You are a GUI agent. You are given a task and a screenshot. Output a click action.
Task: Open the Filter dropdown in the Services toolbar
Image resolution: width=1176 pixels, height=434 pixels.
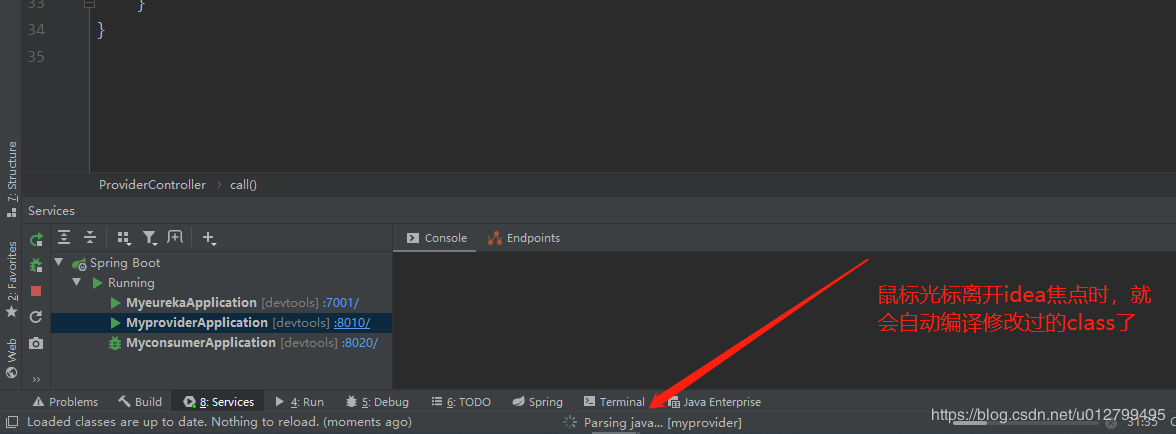[x=150, y=238]
